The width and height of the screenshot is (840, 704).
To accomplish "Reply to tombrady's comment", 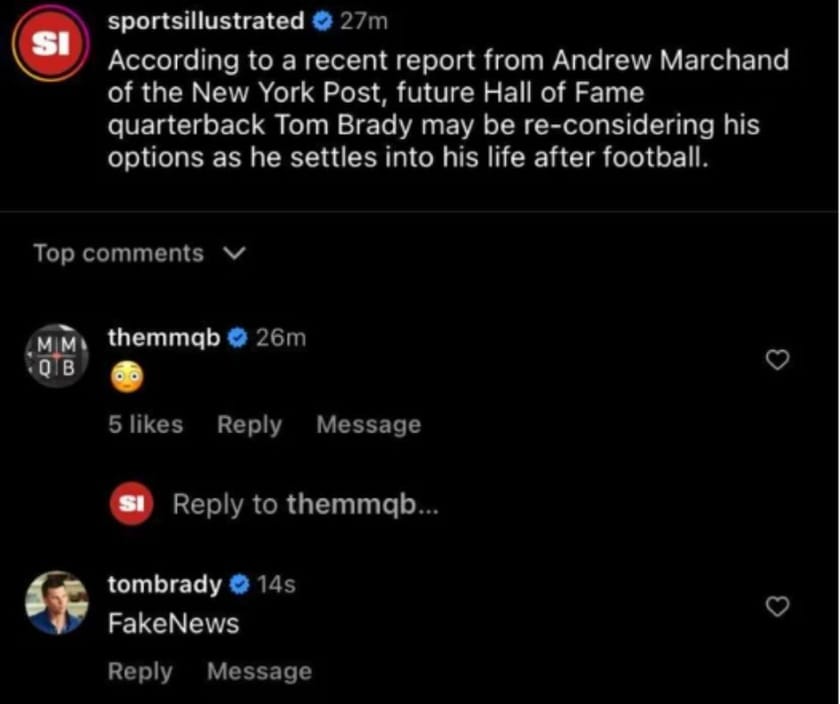I will coord(140,671).
